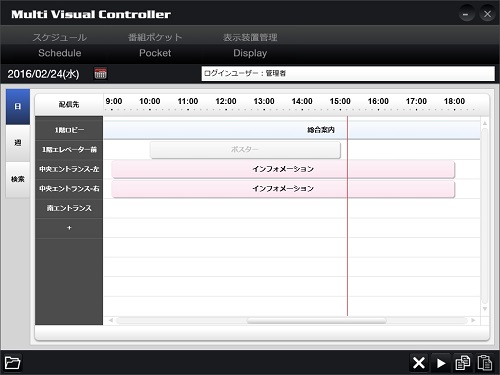Open the Display management tab

(250, 45)
